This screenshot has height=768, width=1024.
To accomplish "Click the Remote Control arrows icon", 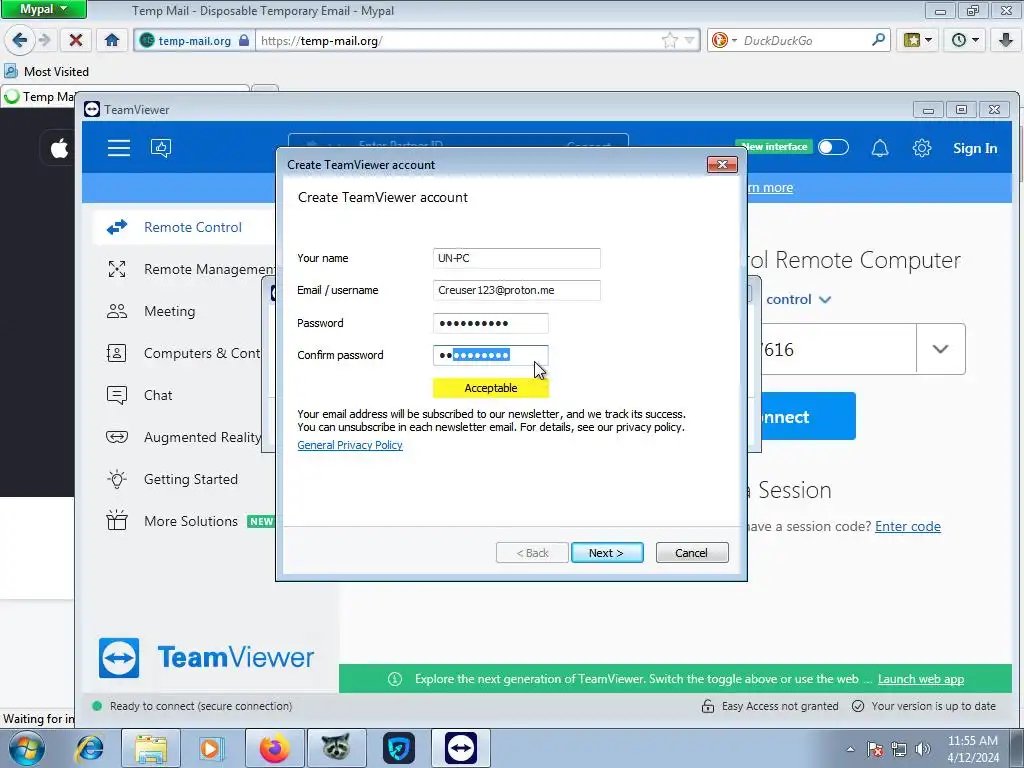I will (117, 227).
